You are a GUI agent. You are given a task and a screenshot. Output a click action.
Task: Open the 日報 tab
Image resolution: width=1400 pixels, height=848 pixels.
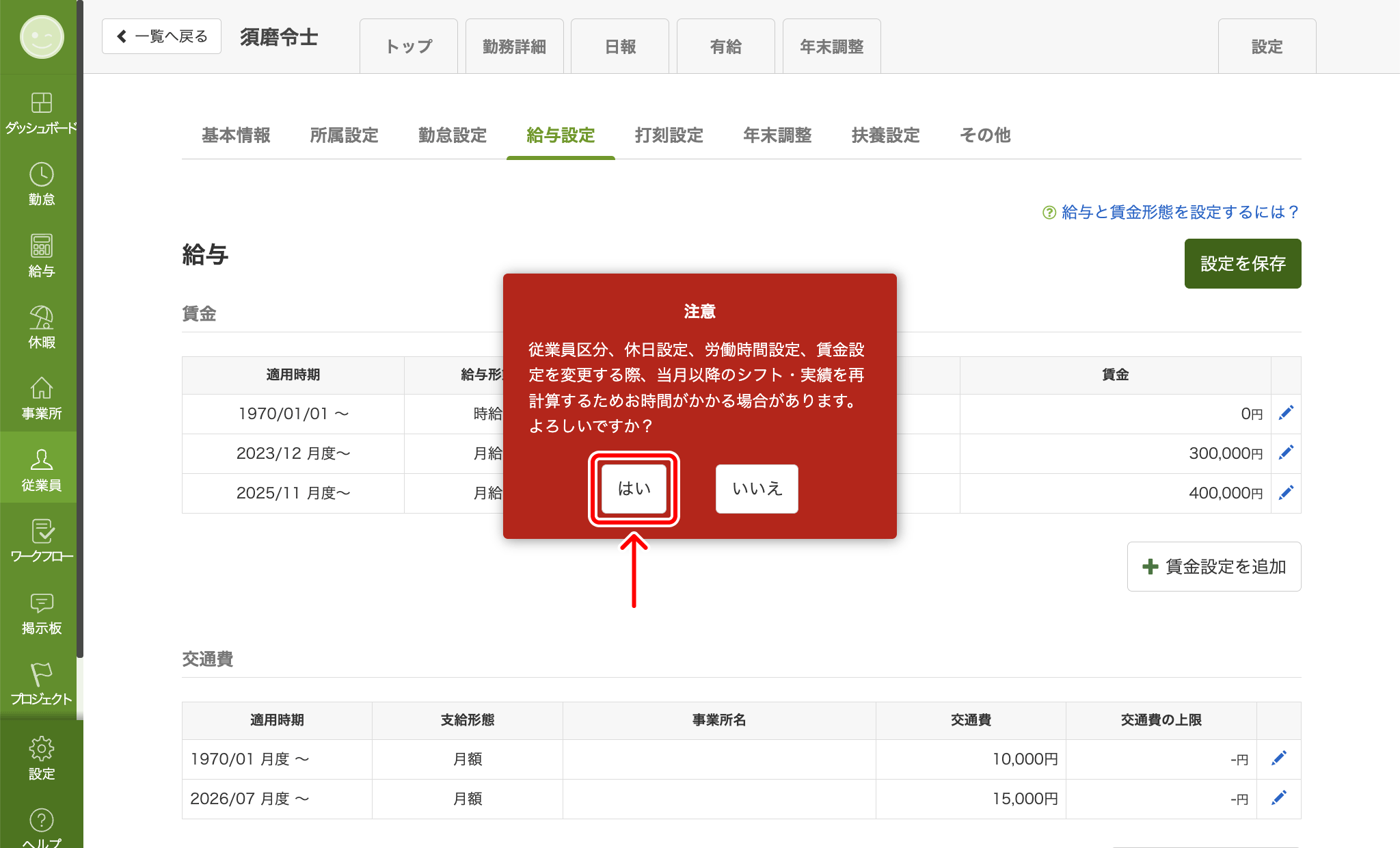(x=620, y=47)
